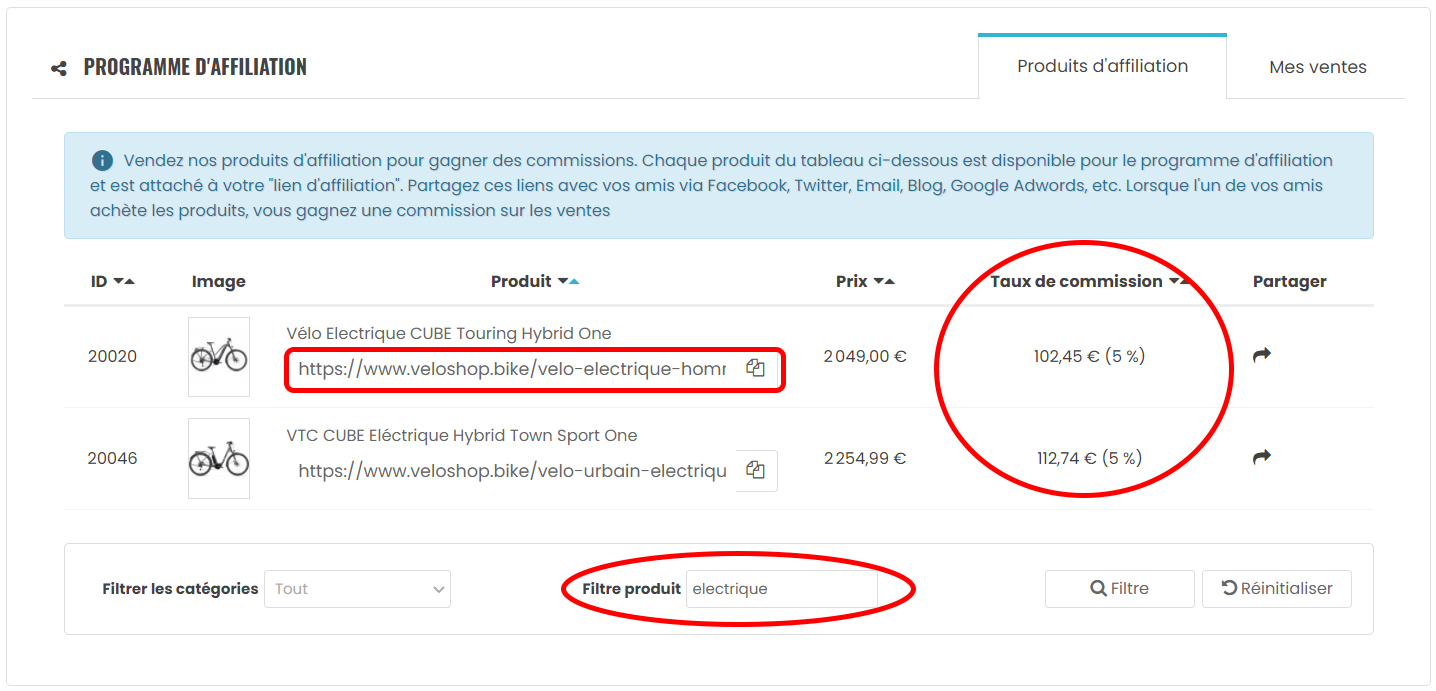Click the Image column header
Image resolution: width=1436 pixels, height=691 pixels.
pos(219,282)
